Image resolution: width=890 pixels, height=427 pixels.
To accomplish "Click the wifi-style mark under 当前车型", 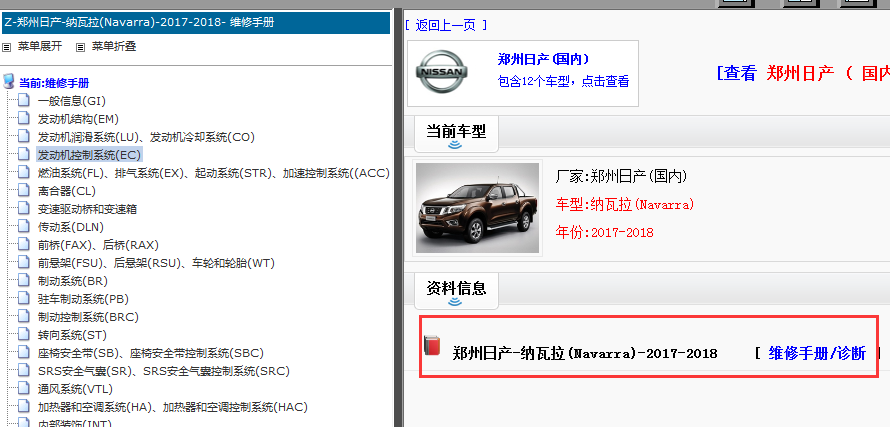I will [x=455, y=145].
